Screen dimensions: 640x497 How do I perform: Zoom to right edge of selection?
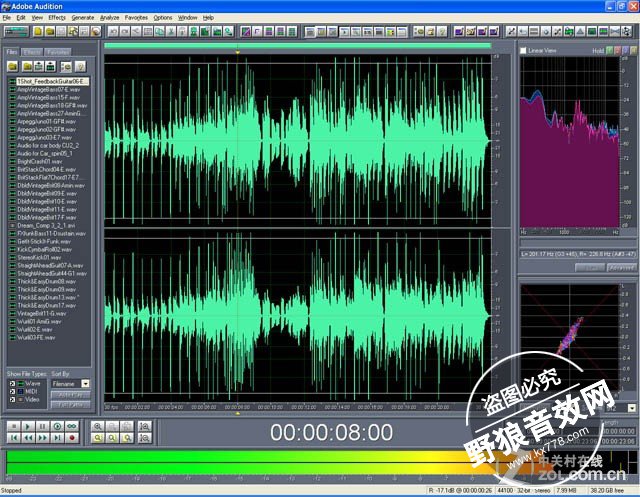127,438
